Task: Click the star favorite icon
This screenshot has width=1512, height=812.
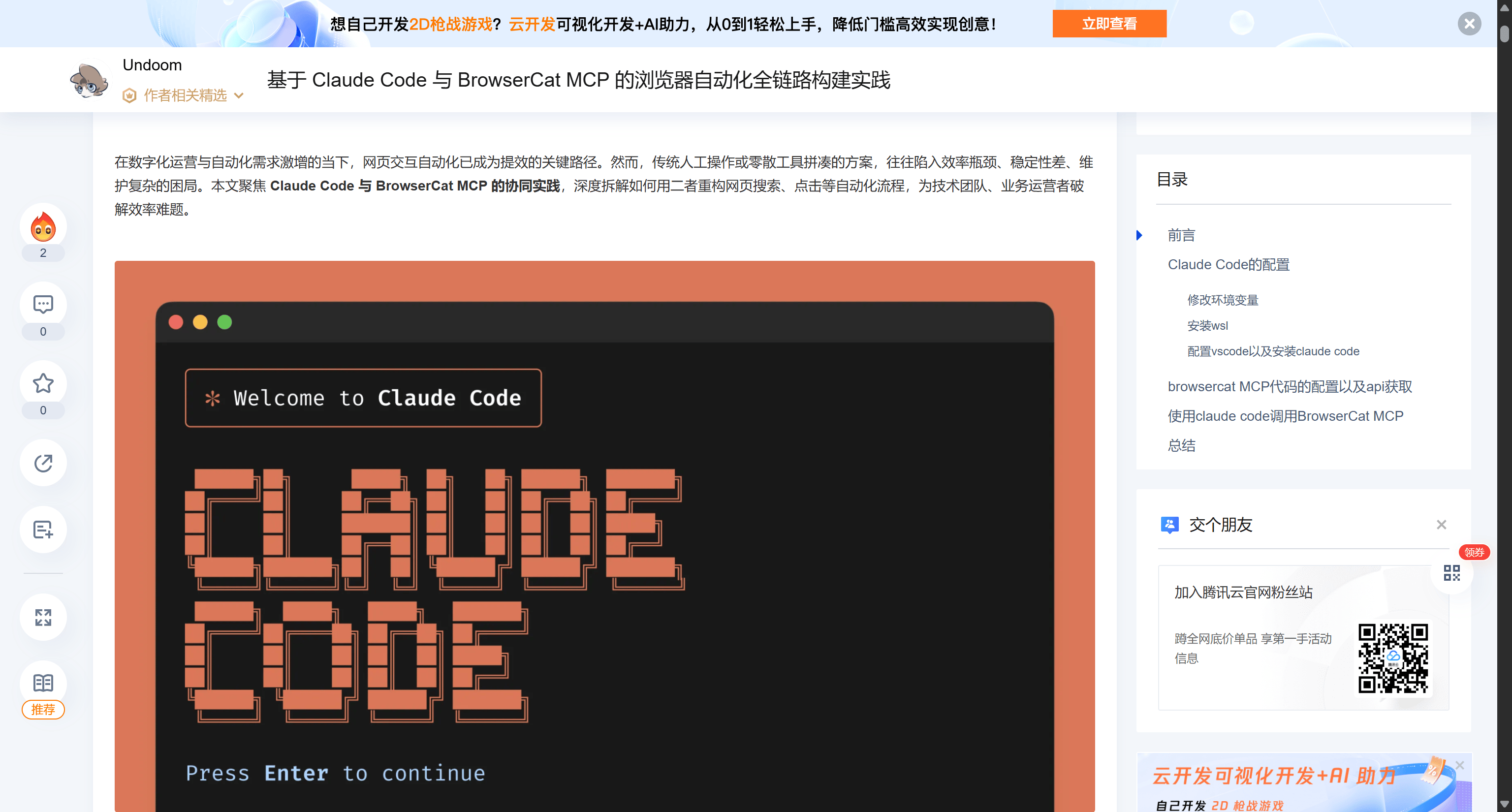Action: click(43, 383)
